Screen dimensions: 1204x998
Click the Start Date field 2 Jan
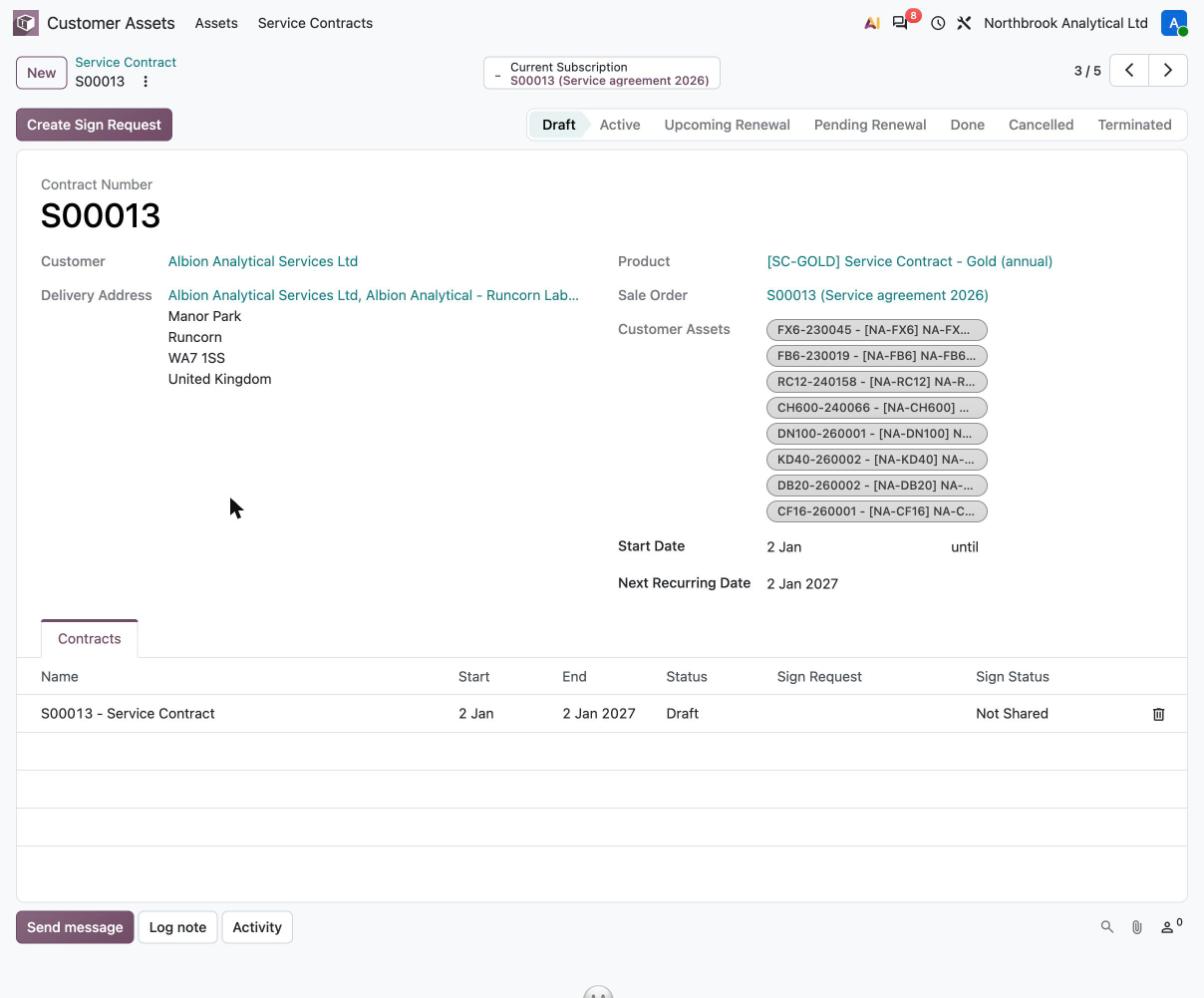click(x=784, y=547)
